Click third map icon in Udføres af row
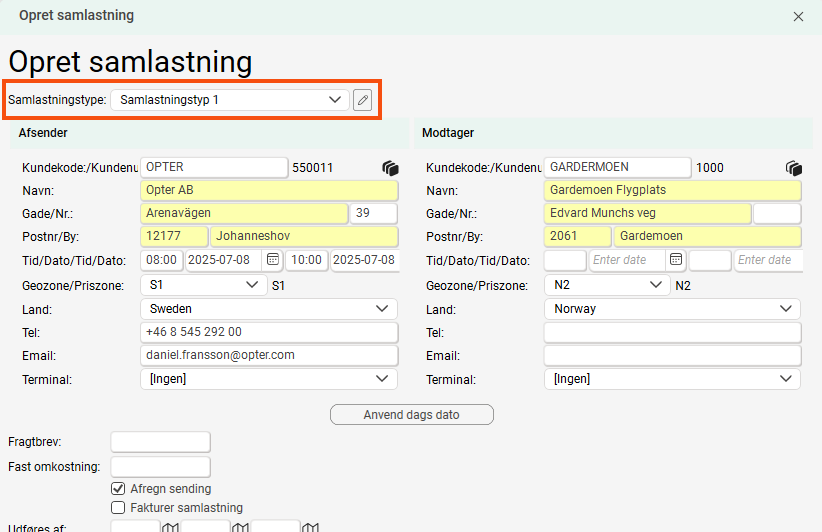 (311, 526)
